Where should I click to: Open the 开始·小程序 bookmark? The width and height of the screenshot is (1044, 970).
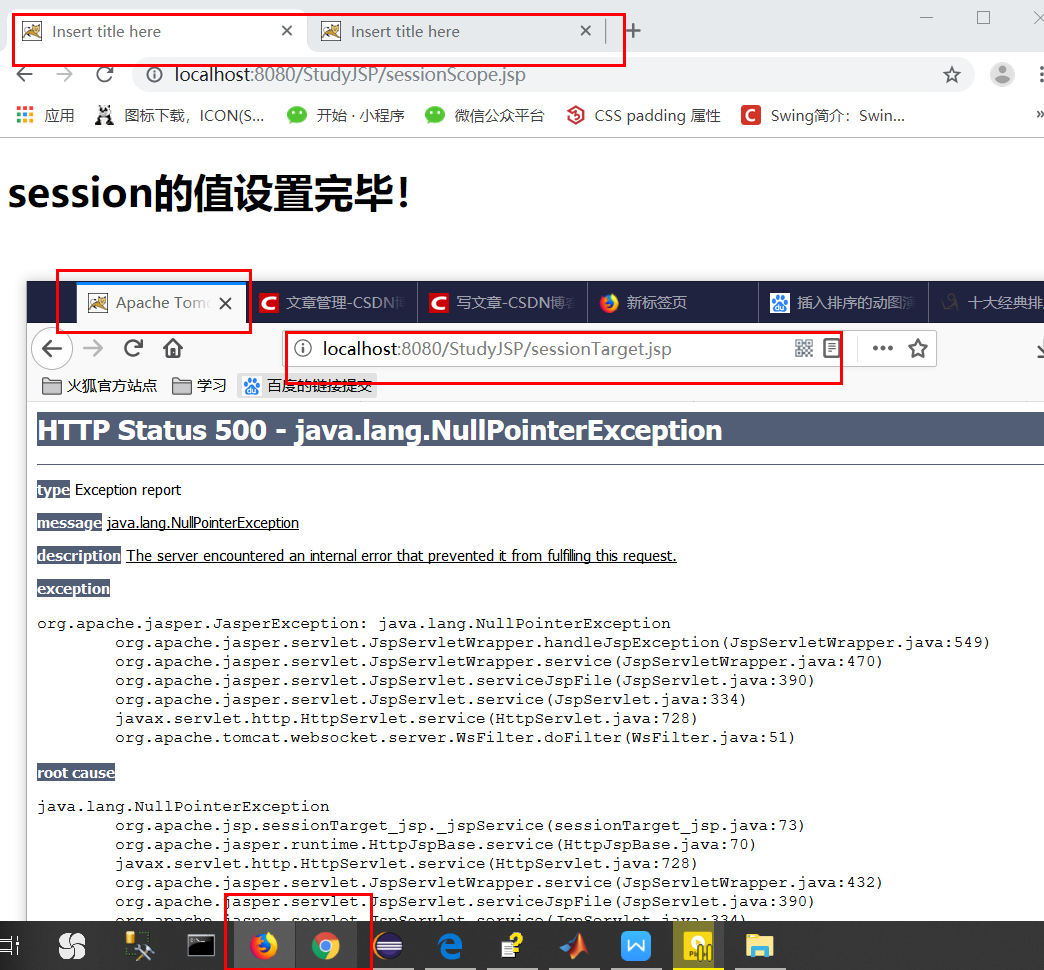[346, 115]
